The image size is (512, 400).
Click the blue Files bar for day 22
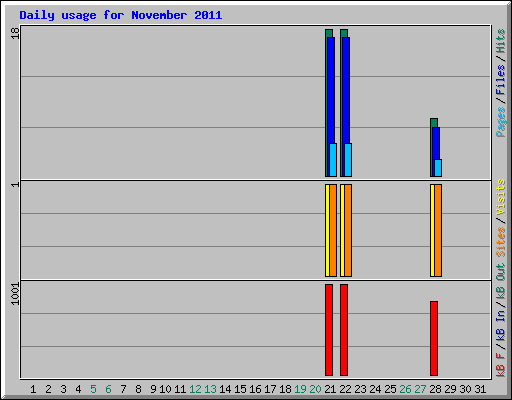click(x=346, y=107)
